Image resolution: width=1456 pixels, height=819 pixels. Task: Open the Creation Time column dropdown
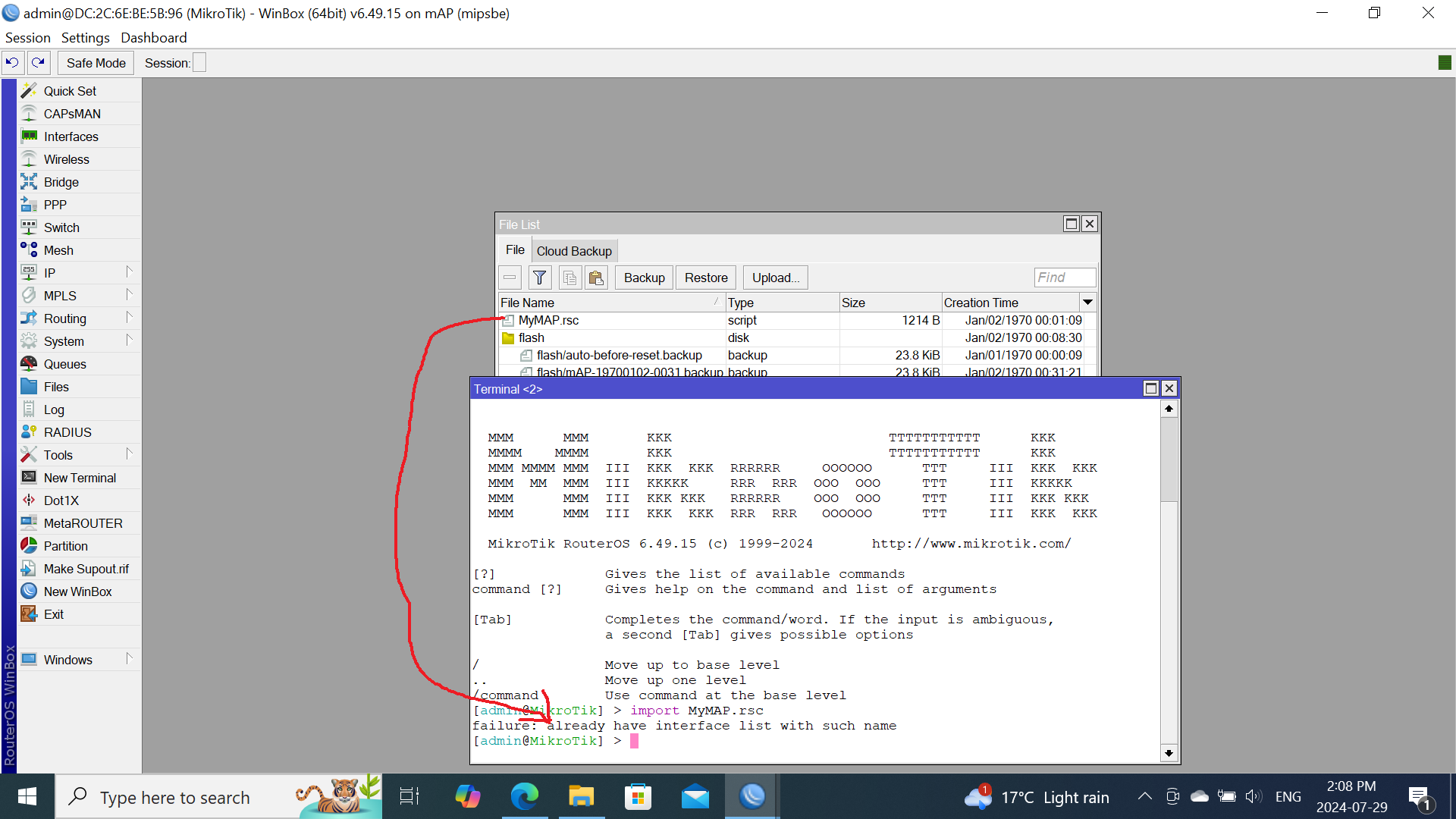[x=1087, y=302]
